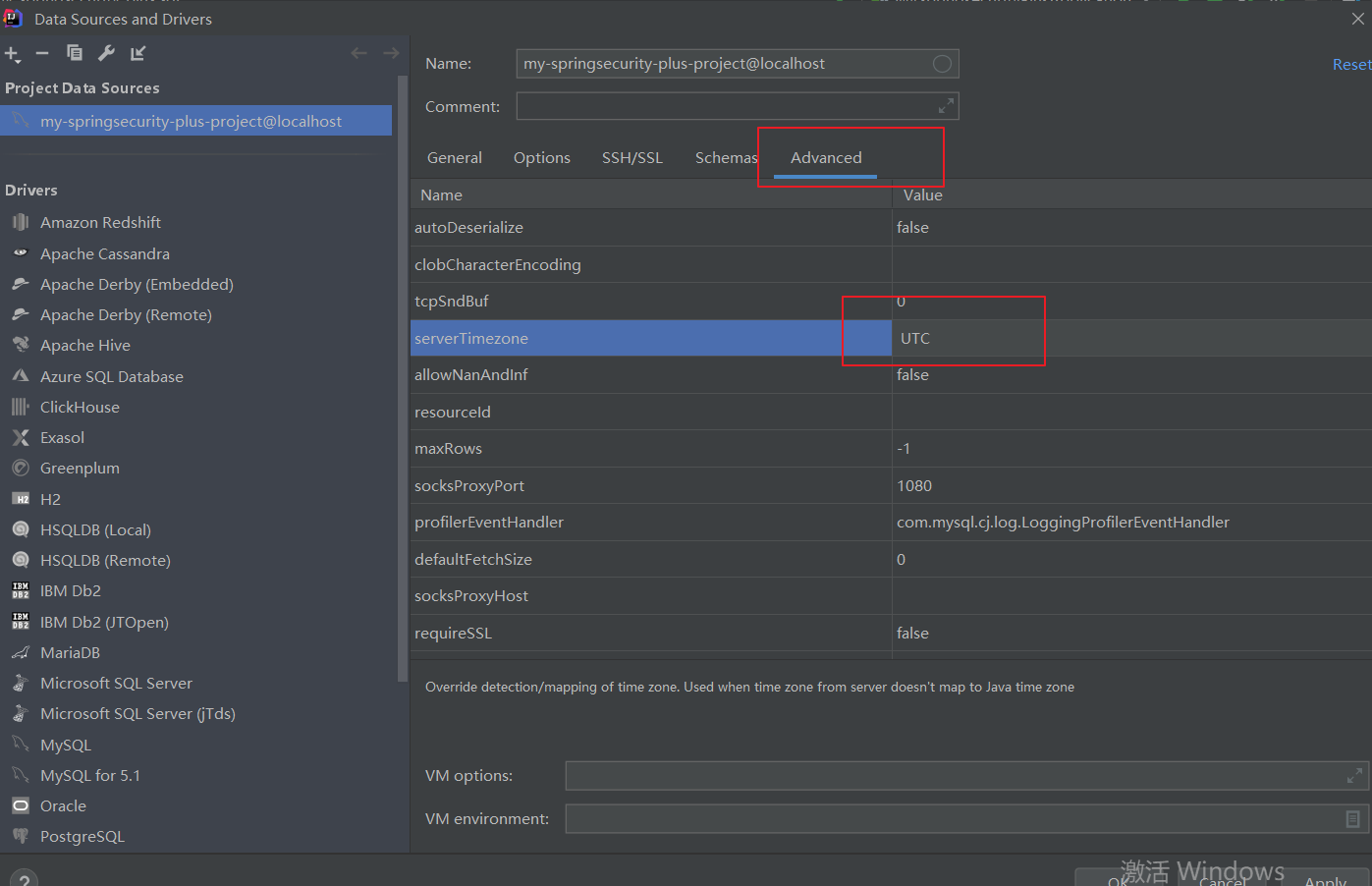Go back using the left arrow icon
The image size is (1372, 886).
359,53
